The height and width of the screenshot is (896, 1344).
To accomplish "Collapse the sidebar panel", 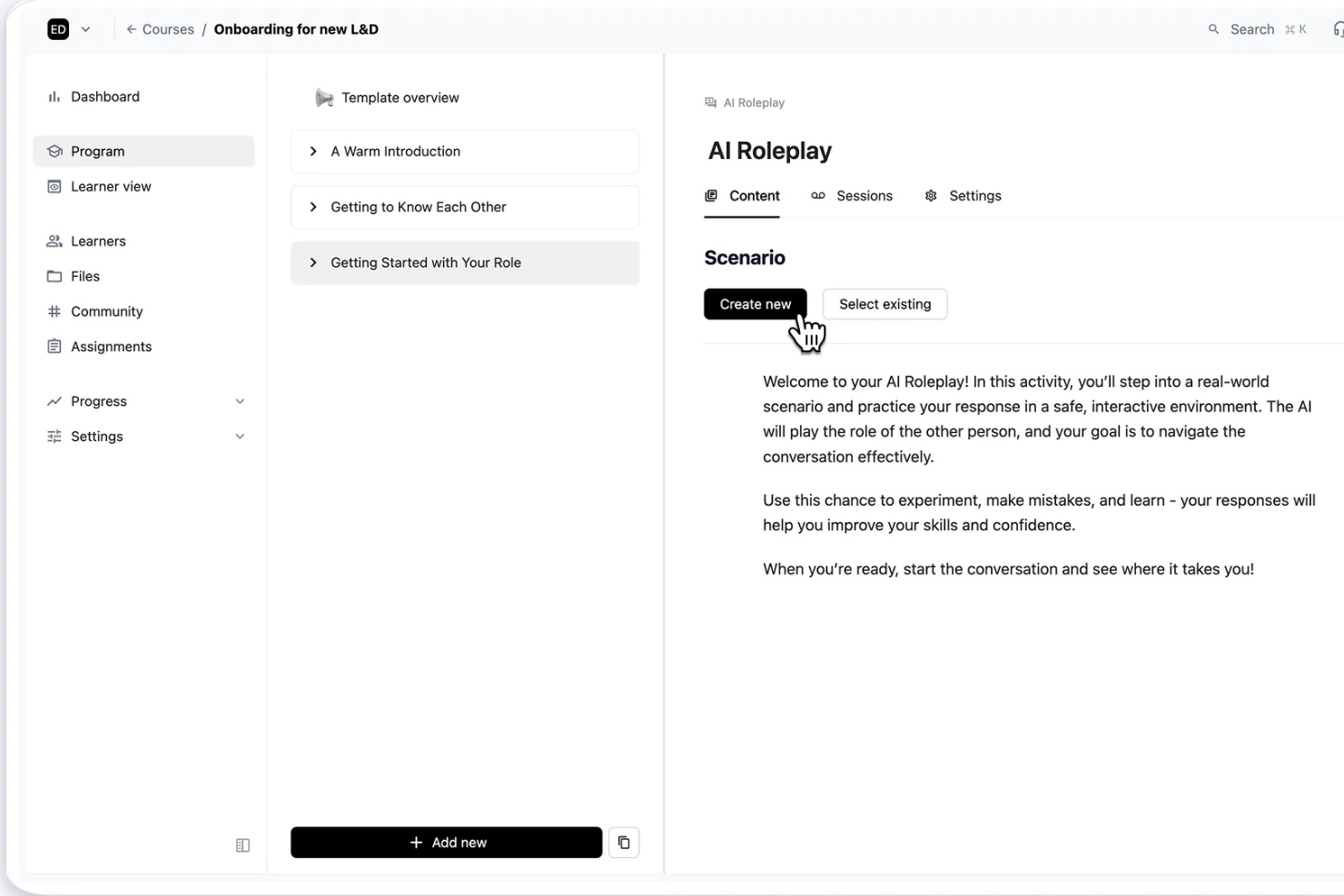I will (242, 844).
